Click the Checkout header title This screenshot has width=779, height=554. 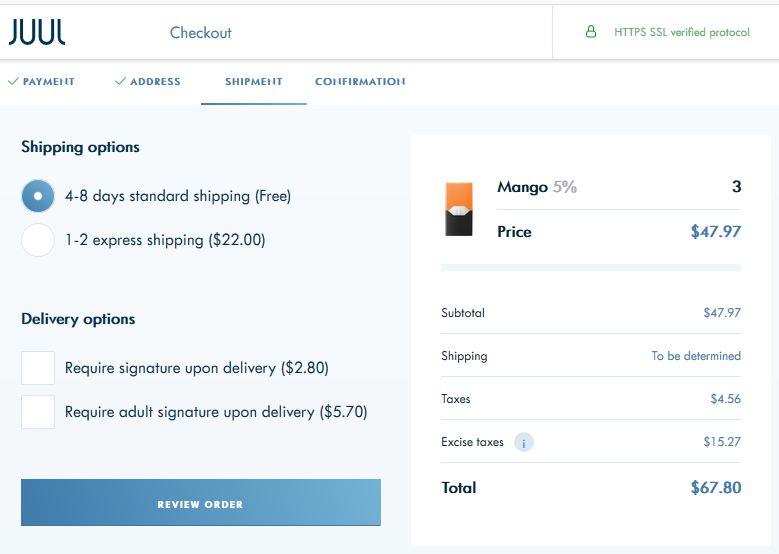point(200,33)
